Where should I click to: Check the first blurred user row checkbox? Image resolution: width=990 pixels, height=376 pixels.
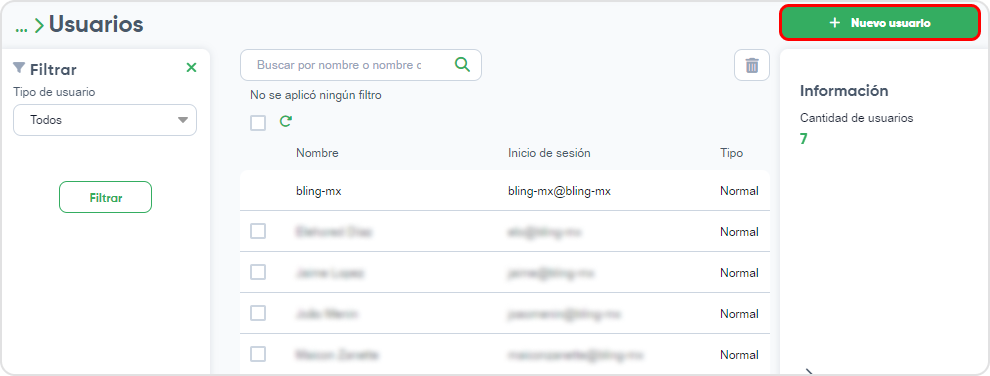258,232
